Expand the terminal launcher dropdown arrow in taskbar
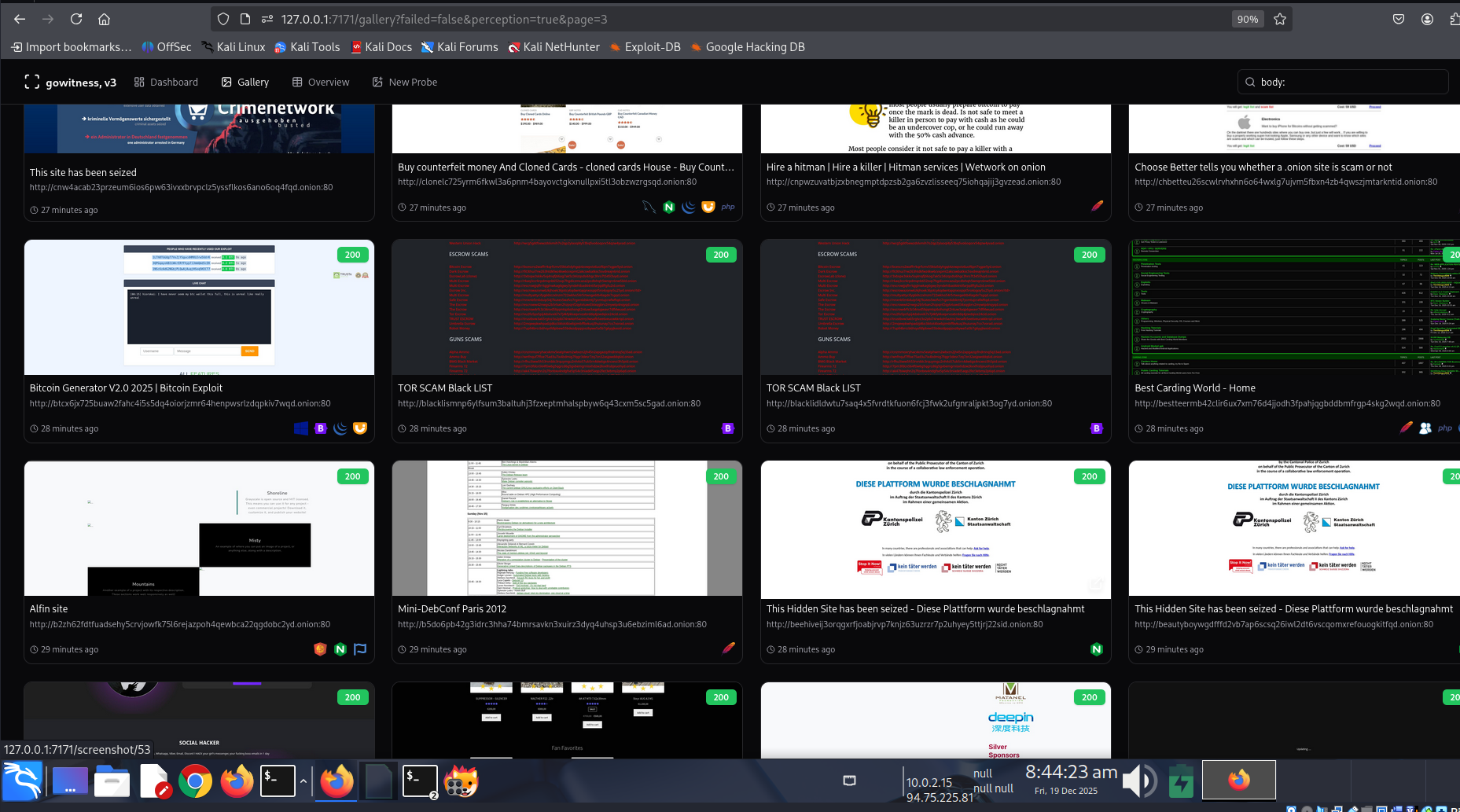This screenshot has height=812, width=1460. pos(303,781)
